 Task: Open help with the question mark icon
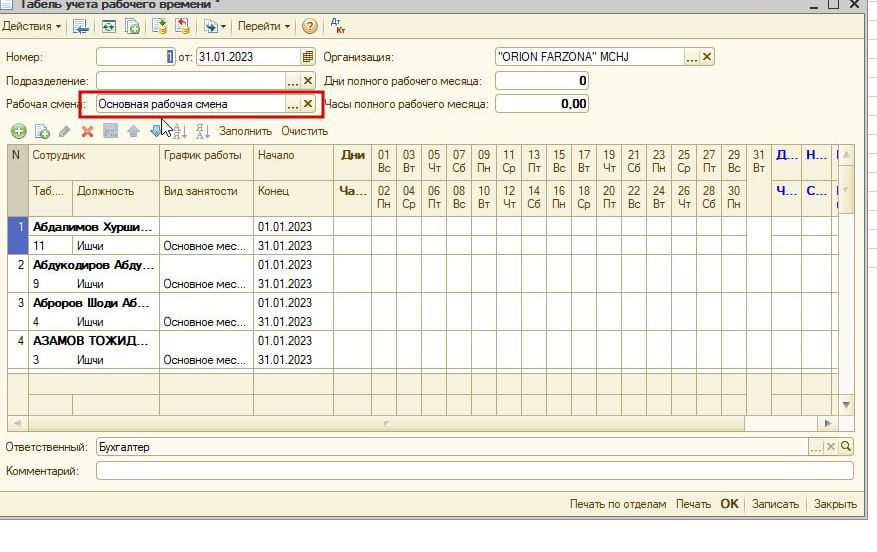309,26
